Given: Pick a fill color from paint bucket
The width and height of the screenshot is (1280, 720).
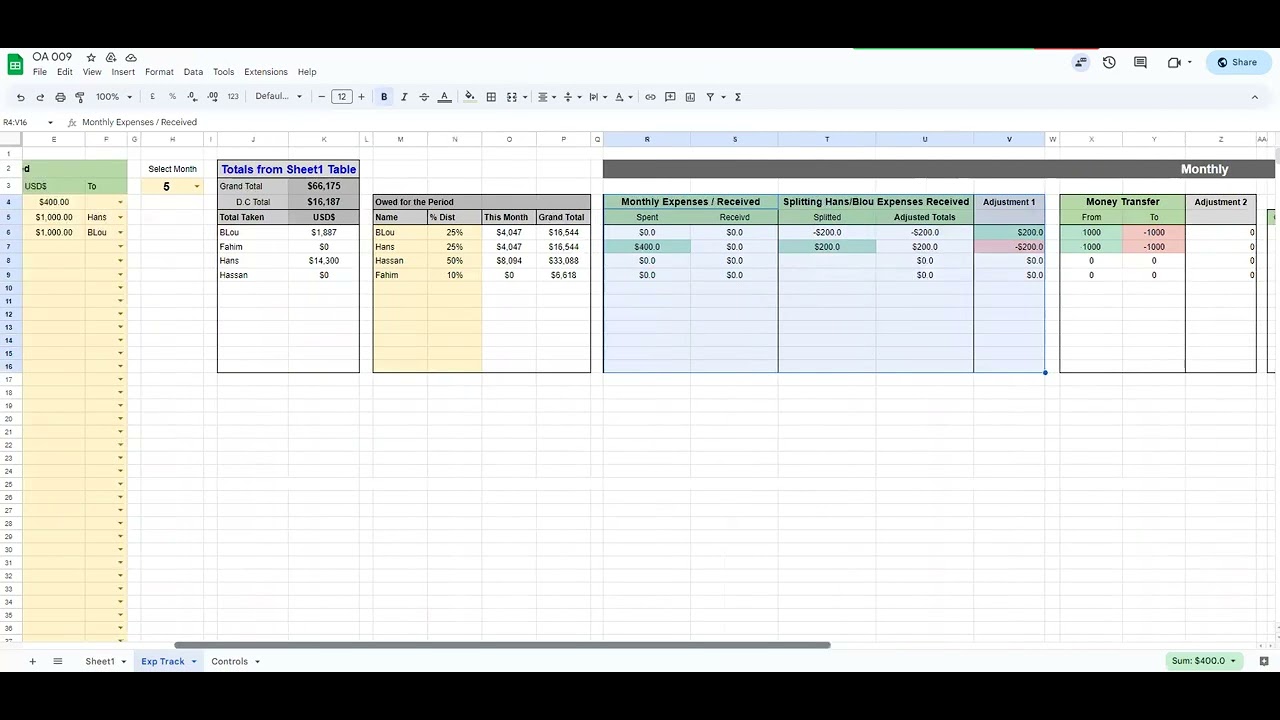Looking at the screenshot, I should click(470, 97).
